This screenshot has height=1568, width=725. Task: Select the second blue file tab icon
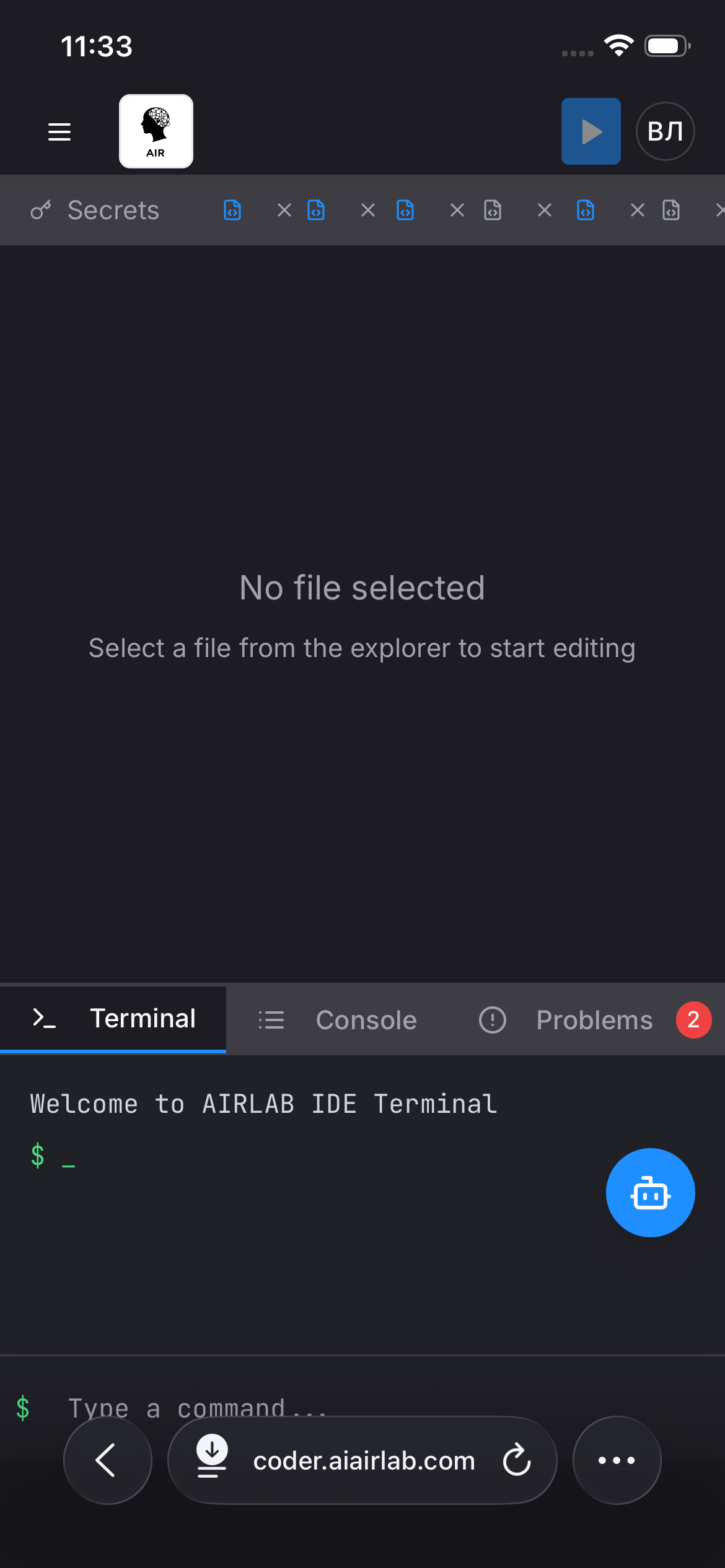tap(316, 210)
